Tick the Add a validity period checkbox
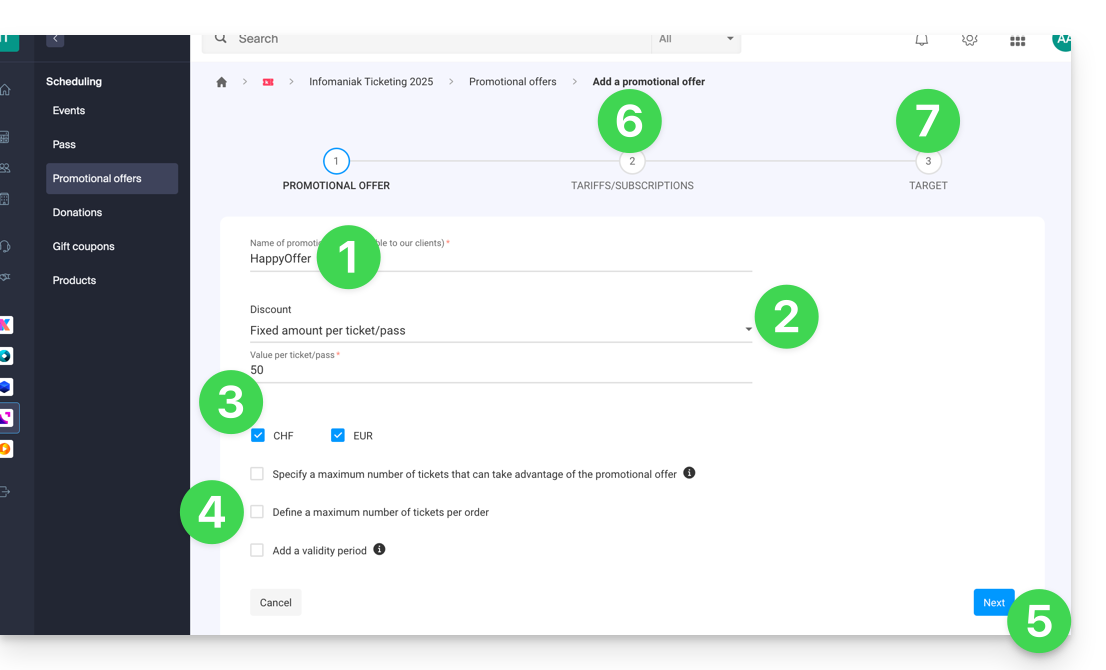 coord(258,550)
